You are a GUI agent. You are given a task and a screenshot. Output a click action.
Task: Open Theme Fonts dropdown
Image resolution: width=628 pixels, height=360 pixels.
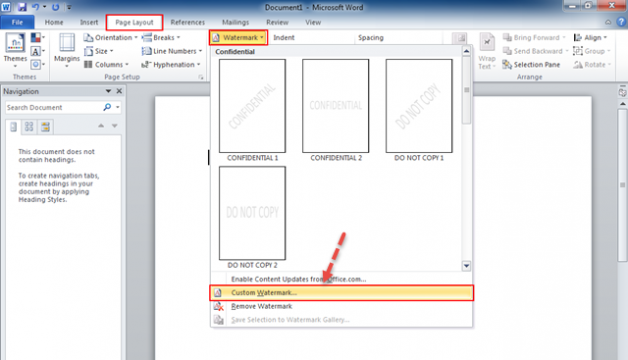(38, 51)
